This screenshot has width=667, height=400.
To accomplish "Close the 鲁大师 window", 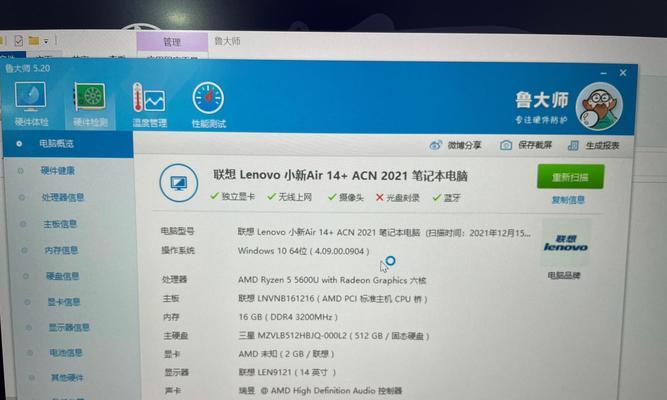I will [x=623, y=73].
